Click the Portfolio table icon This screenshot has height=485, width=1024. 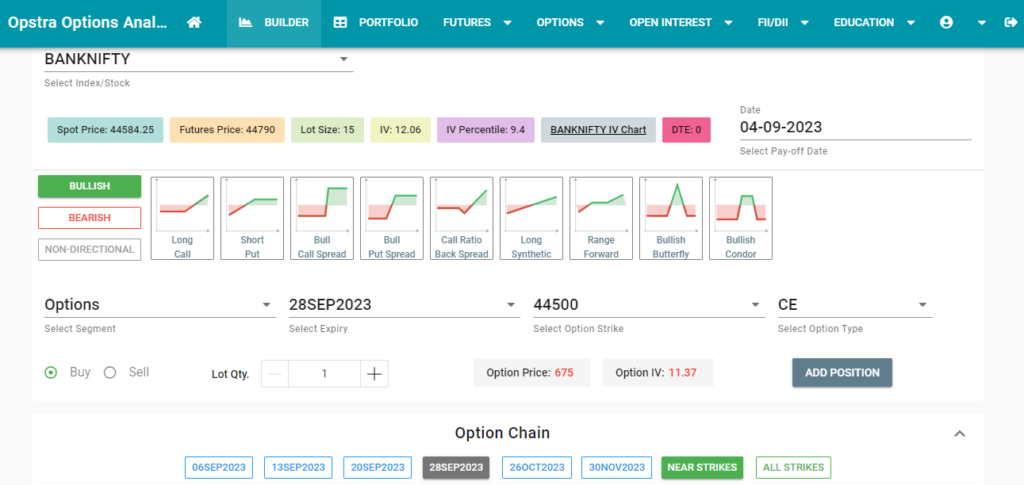[340, 22]
